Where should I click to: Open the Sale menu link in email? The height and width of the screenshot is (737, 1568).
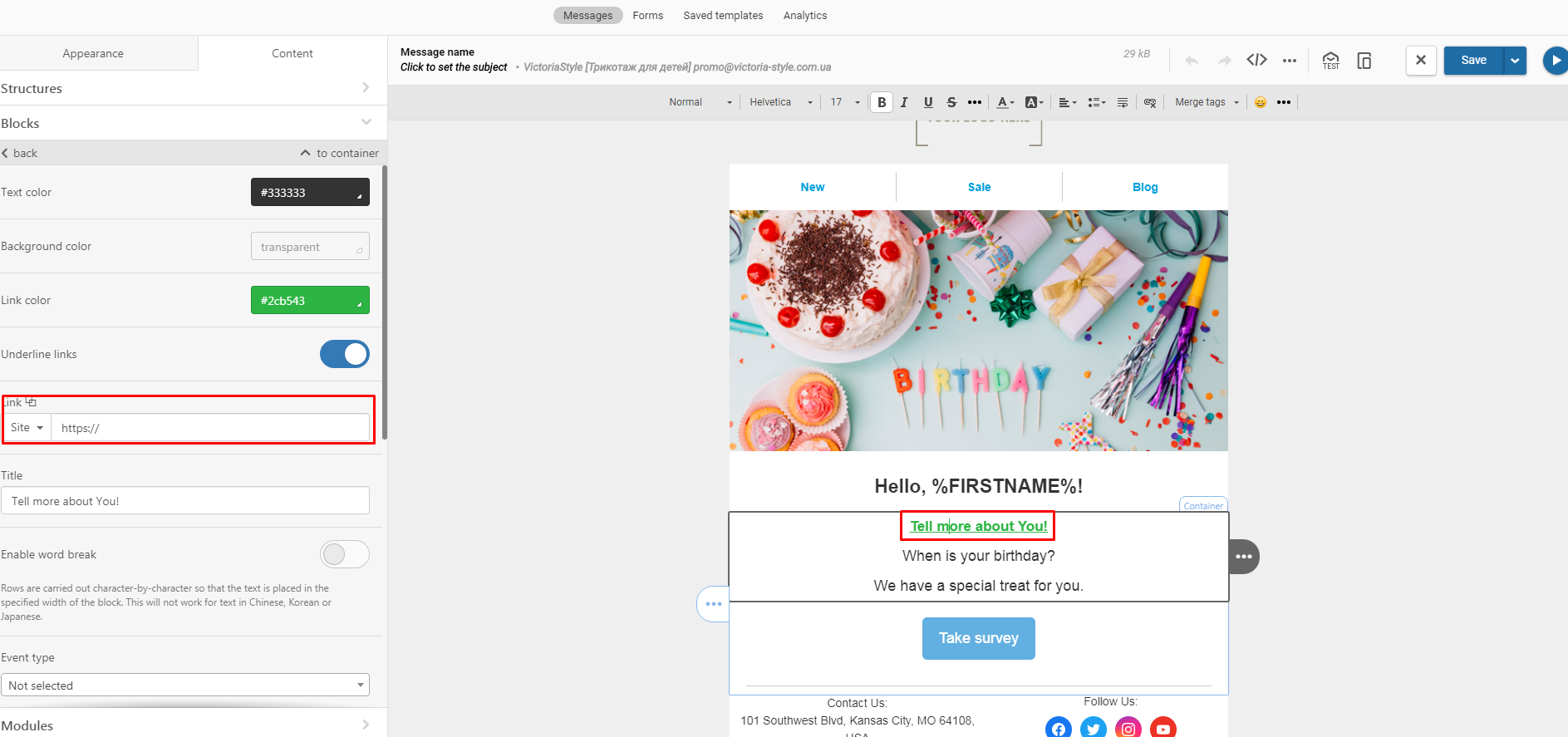(x=979, y=187)
